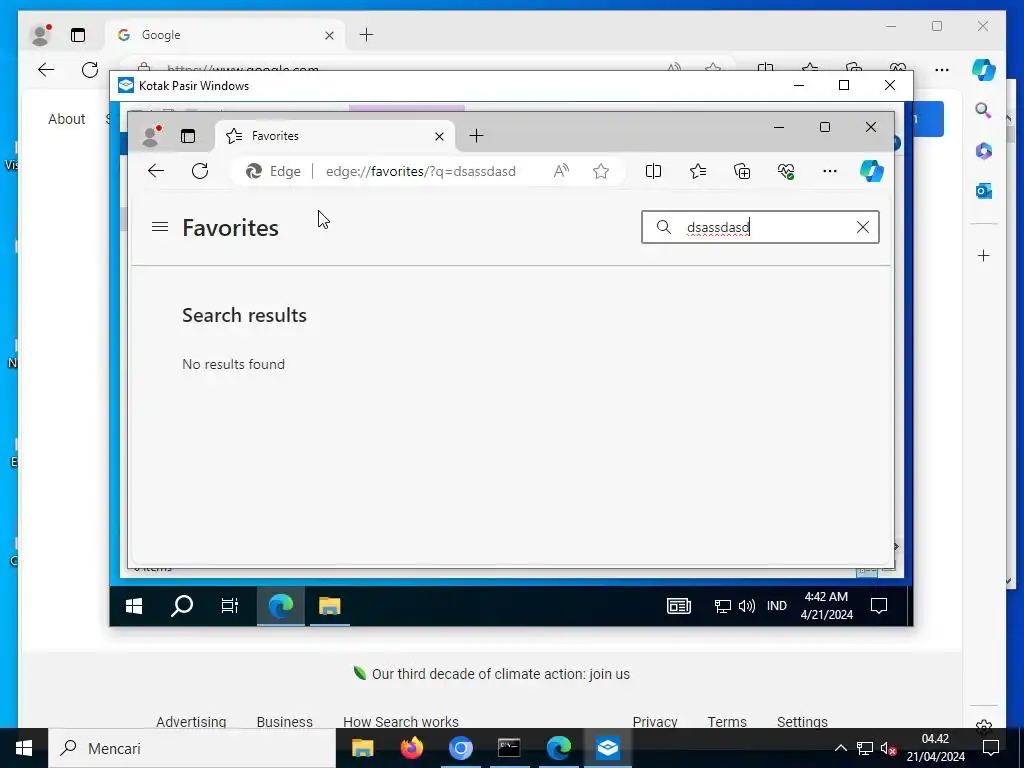Screen dimensions: 1024x768
Task: Open File Explorer in sandbox taskbar
Action: click(x=330, y=606)
